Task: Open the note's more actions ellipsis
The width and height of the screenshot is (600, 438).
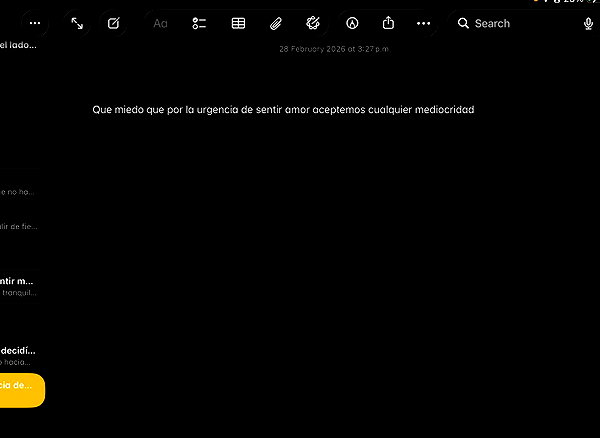Action: tap(424, 23)
